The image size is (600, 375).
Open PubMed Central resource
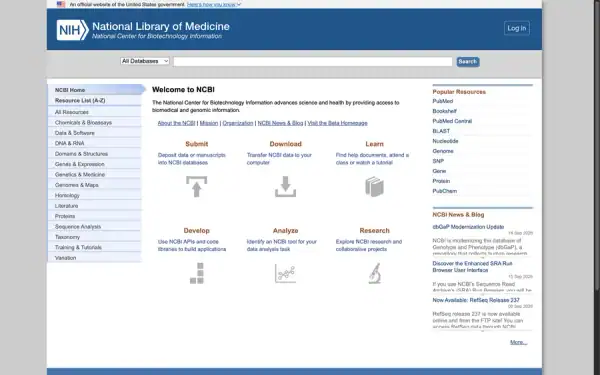click(452, 121)
